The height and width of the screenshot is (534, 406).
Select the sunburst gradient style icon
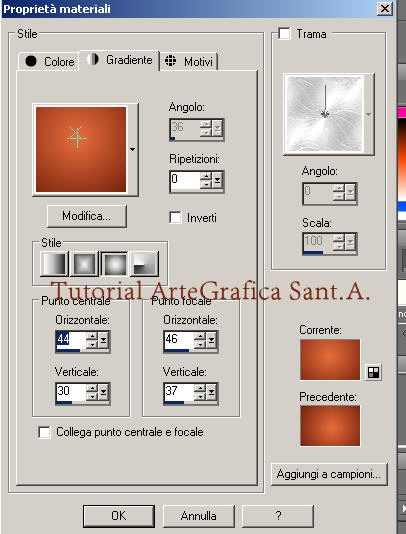click(114, 264)
